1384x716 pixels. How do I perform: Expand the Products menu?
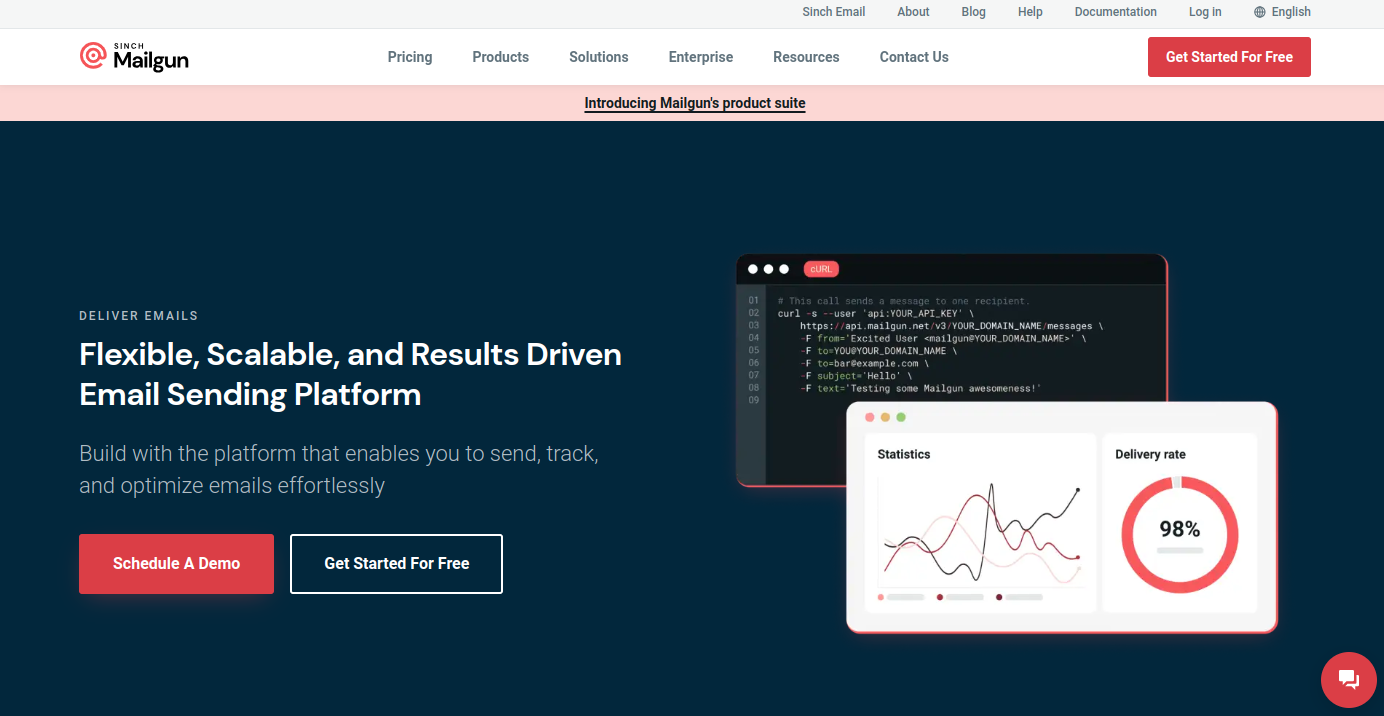pos(500,57)
